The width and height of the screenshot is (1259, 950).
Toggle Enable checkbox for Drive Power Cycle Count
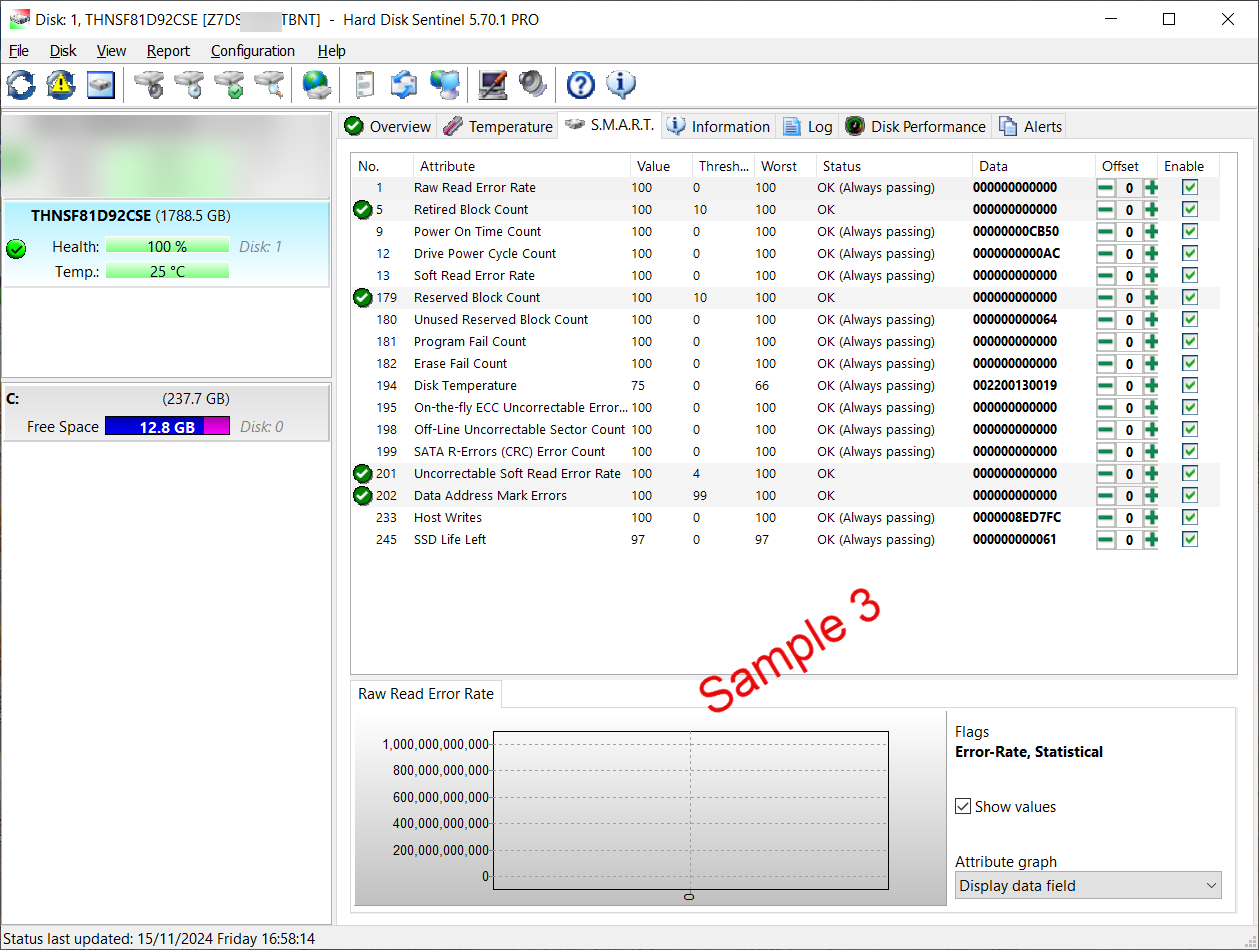pyautogui.click(x=1189, y=253)
